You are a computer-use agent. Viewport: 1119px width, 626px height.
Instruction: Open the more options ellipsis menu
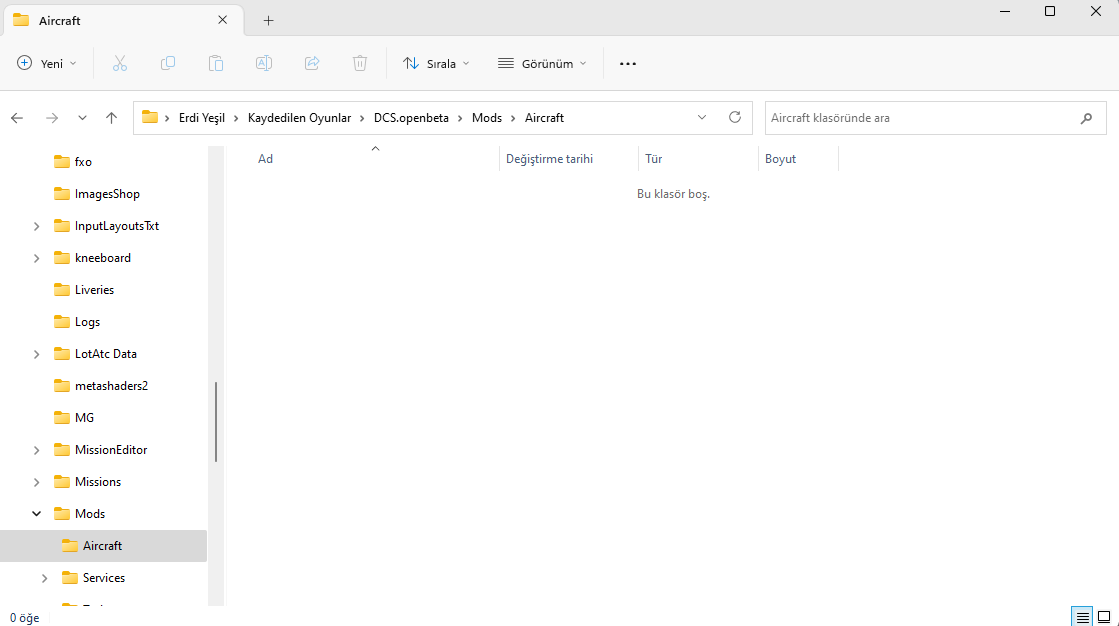pos(627,64)
